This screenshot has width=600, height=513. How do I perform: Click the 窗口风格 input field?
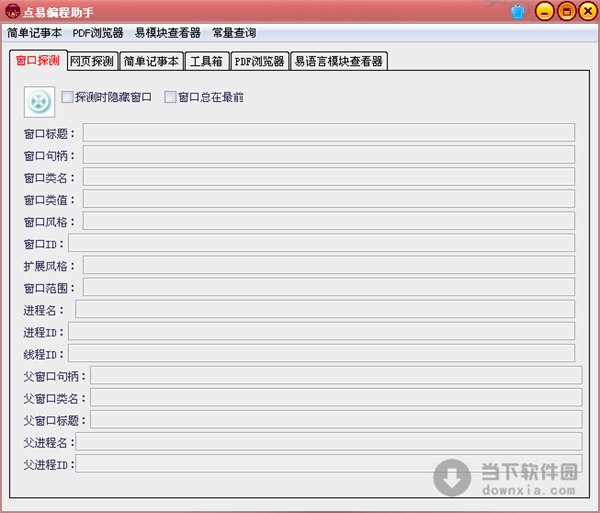(x=329, y=221)
